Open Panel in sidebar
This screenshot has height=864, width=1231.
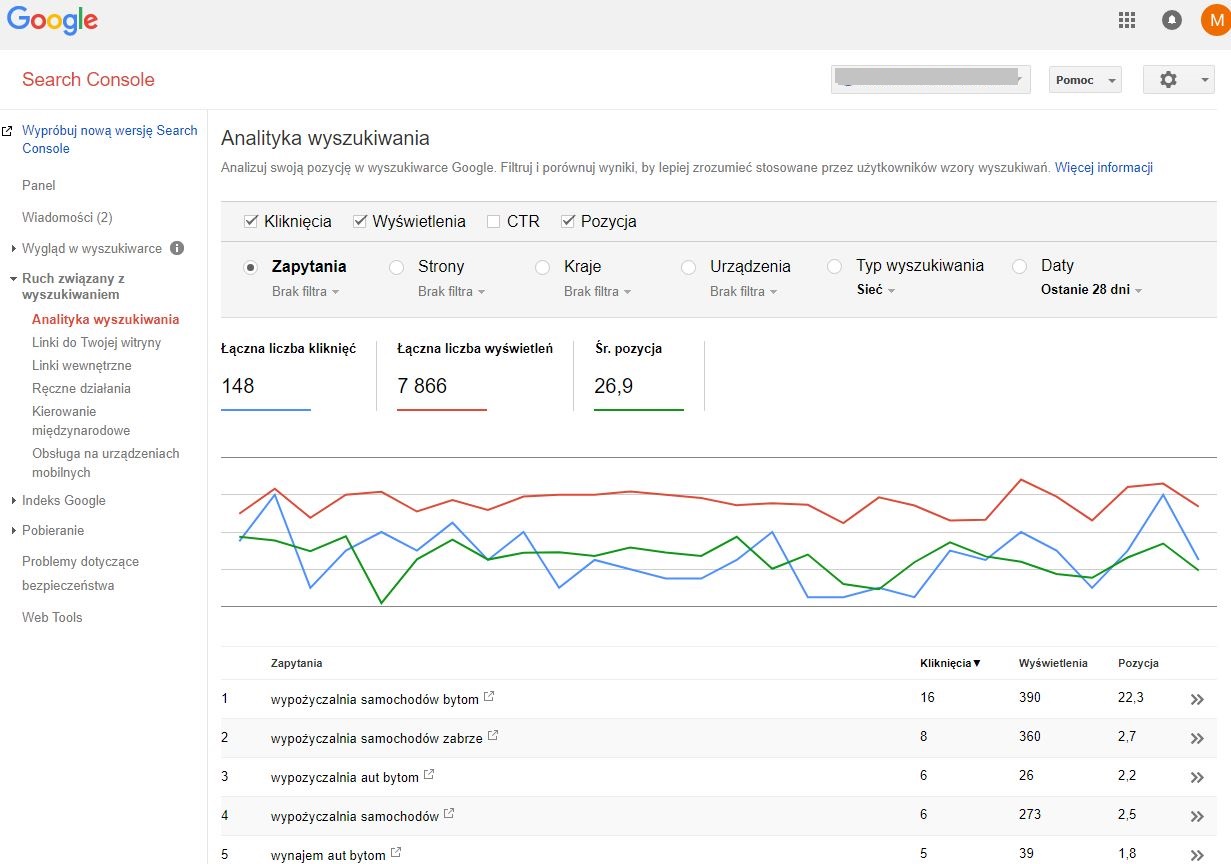39,185
